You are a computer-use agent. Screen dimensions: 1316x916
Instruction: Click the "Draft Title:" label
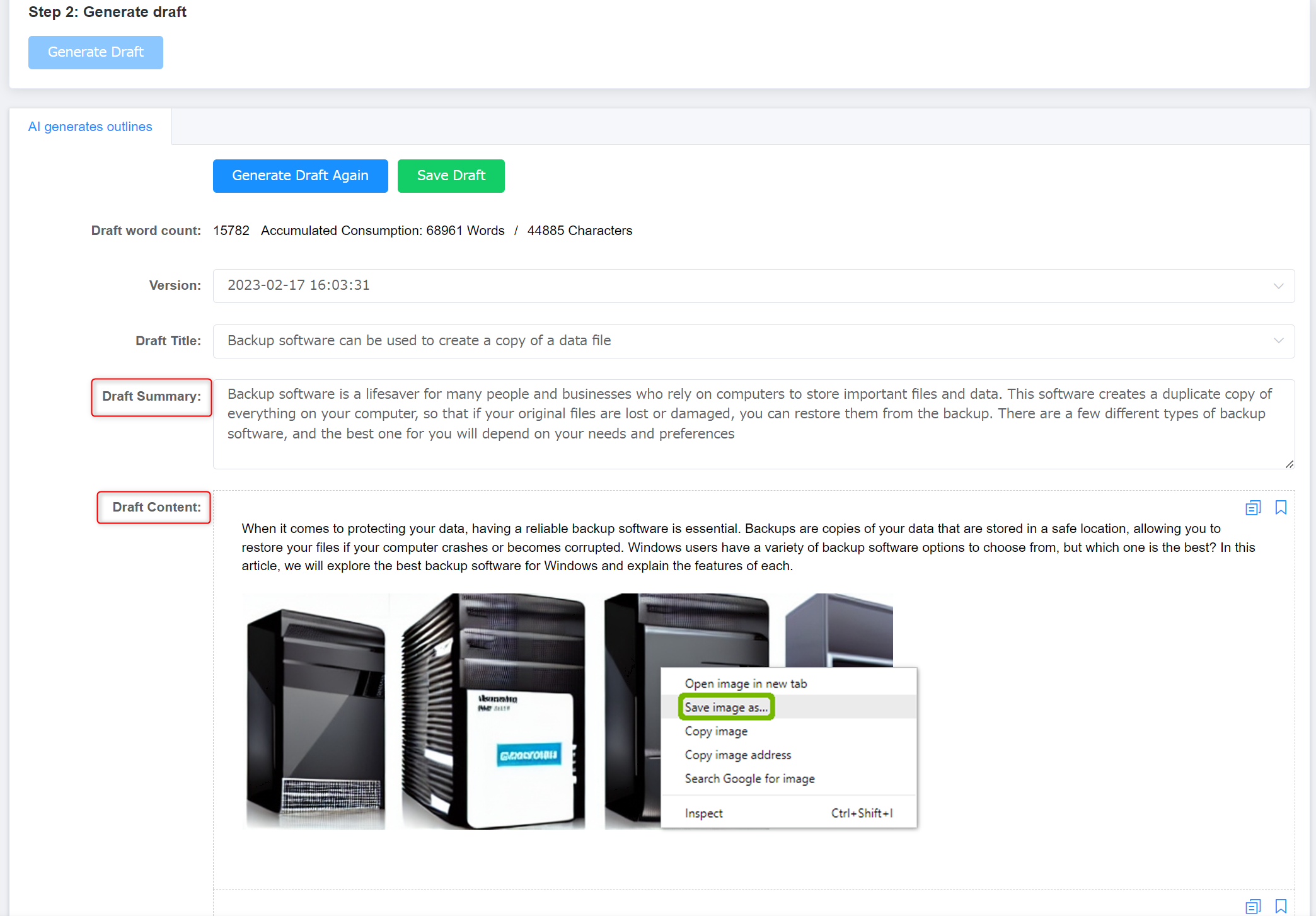point(168,341)
